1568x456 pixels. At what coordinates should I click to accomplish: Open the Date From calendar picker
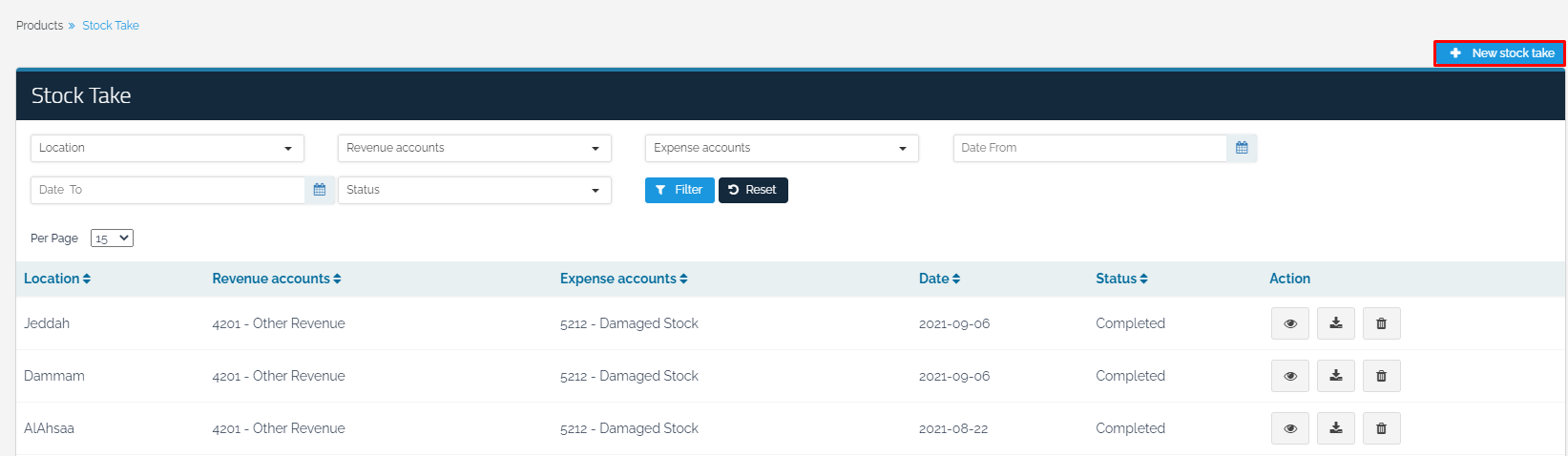tap(1242, 148)
